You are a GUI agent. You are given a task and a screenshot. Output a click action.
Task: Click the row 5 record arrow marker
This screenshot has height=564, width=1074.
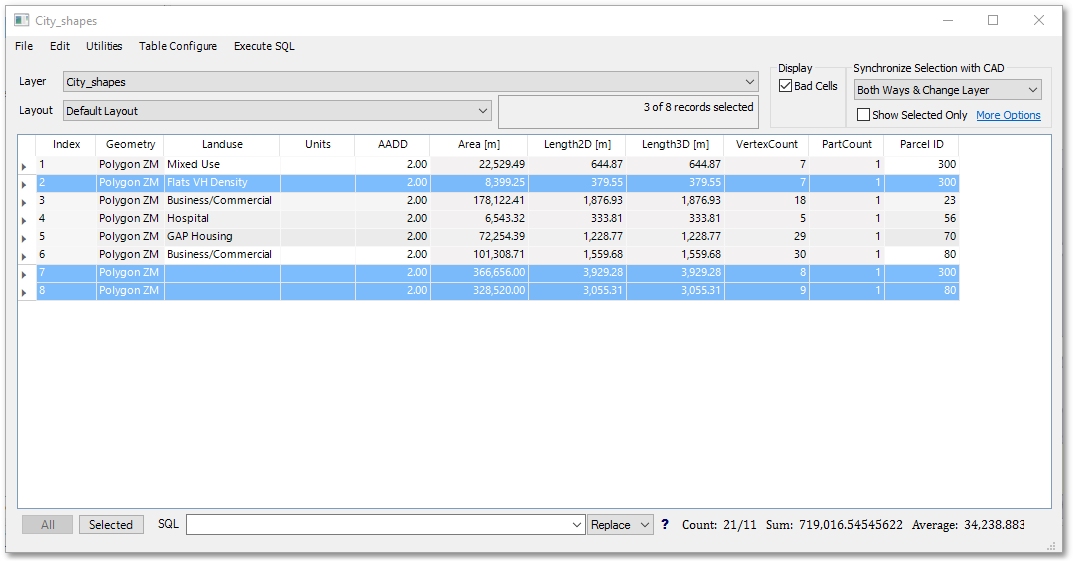[x=24, y=238]
